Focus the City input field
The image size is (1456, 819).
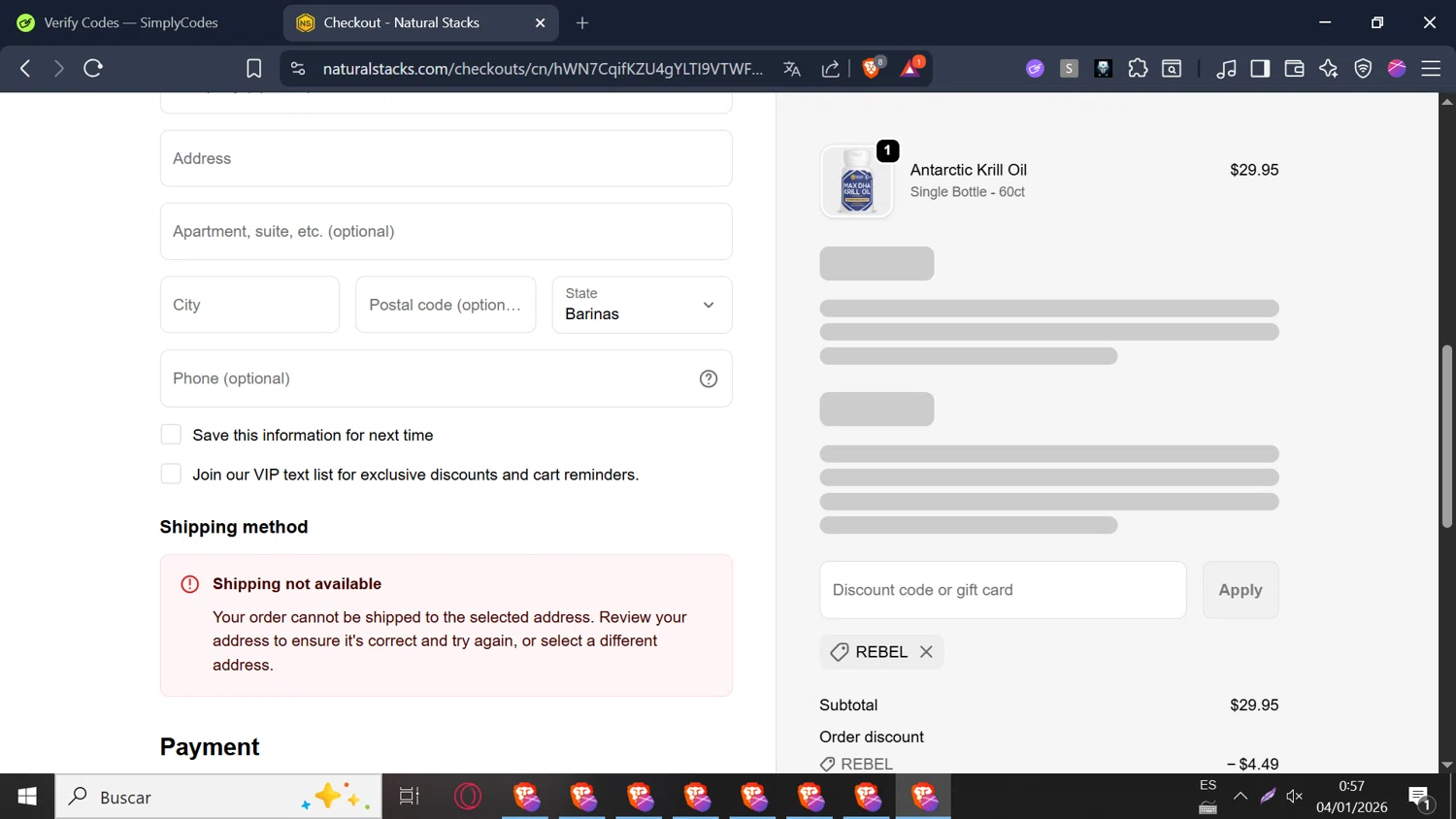pyautogui.click(x=249, y=305)
